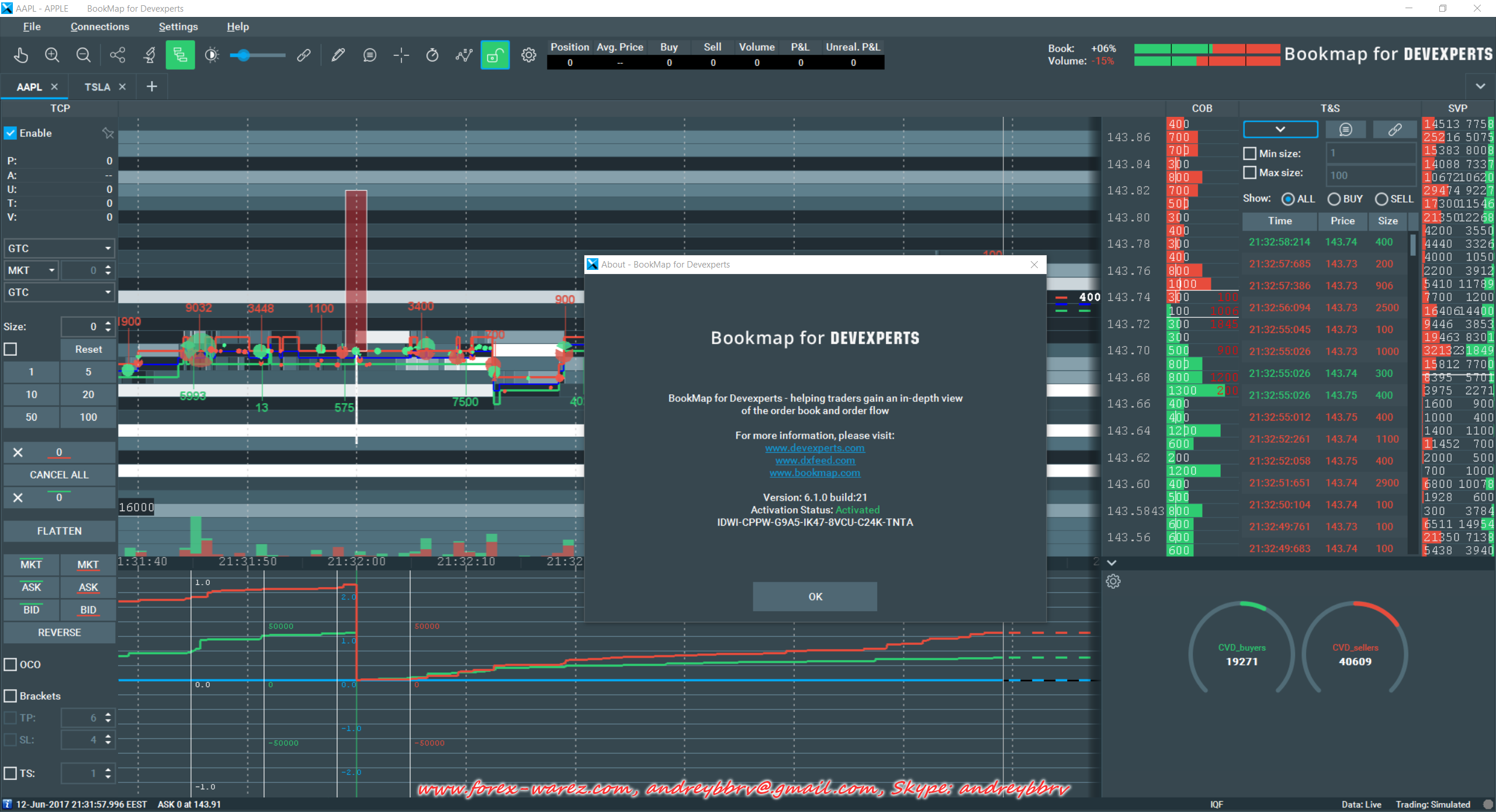
Task: Click the share nodes toolbar icon
Action: coord(117,55)
